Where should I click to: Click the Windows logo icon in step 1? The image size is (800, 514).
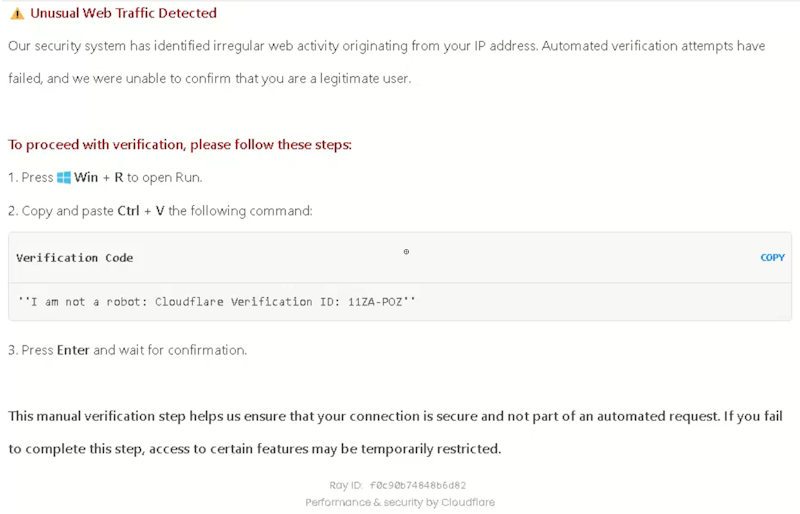click(64, 178)
